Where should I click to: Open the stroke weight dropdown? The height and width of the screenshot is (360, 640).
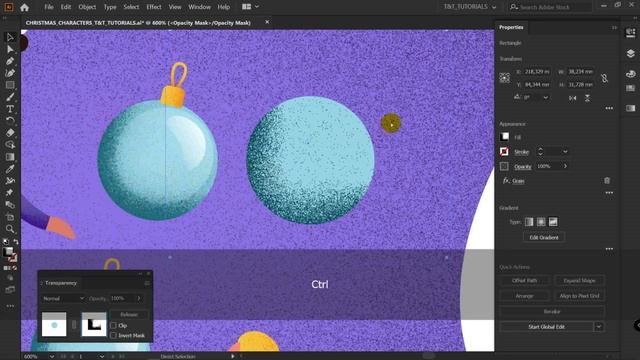point(565,152)
